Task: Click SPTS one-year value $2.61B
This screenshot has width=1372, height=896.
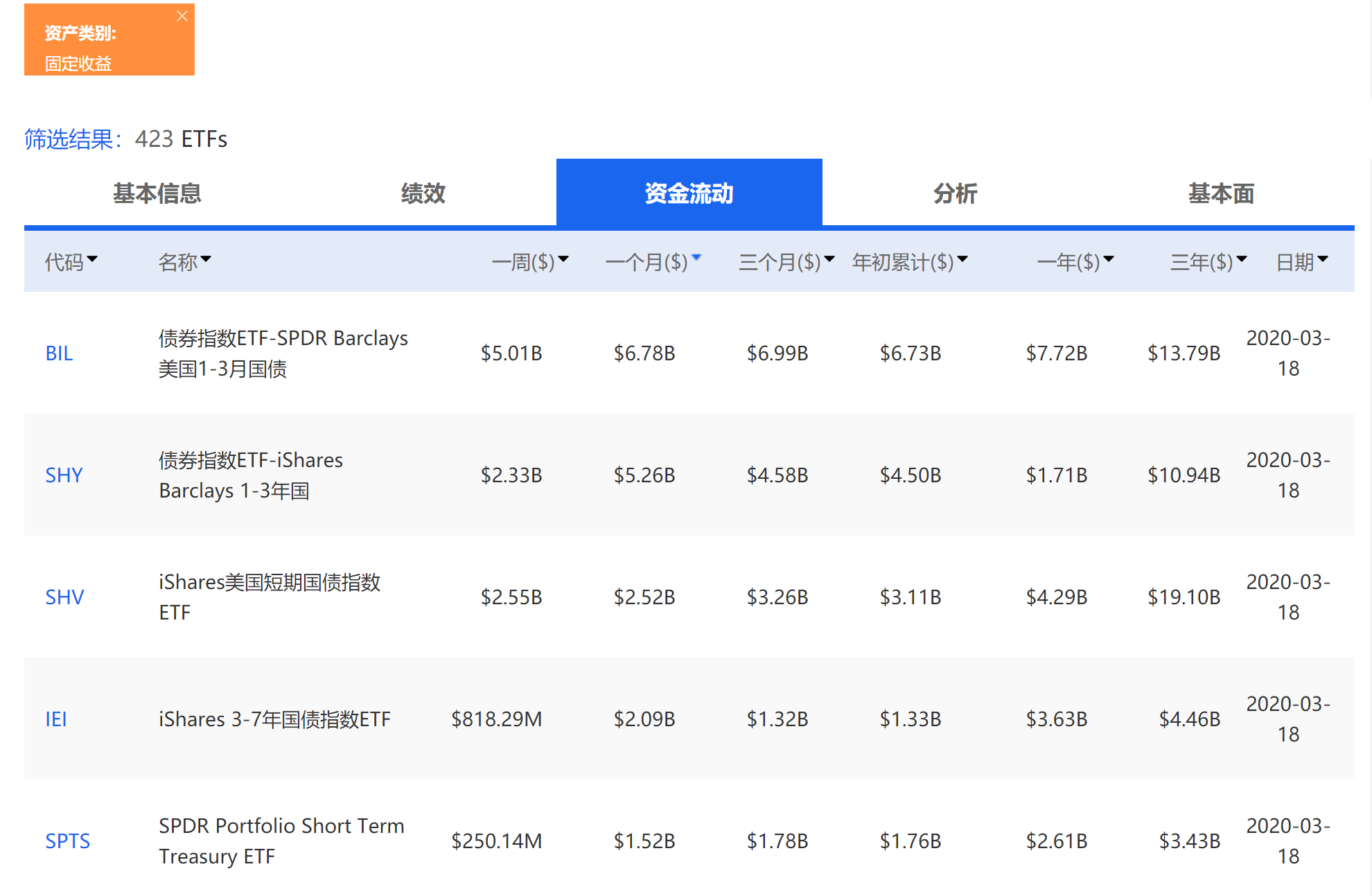Action: 1057,841
